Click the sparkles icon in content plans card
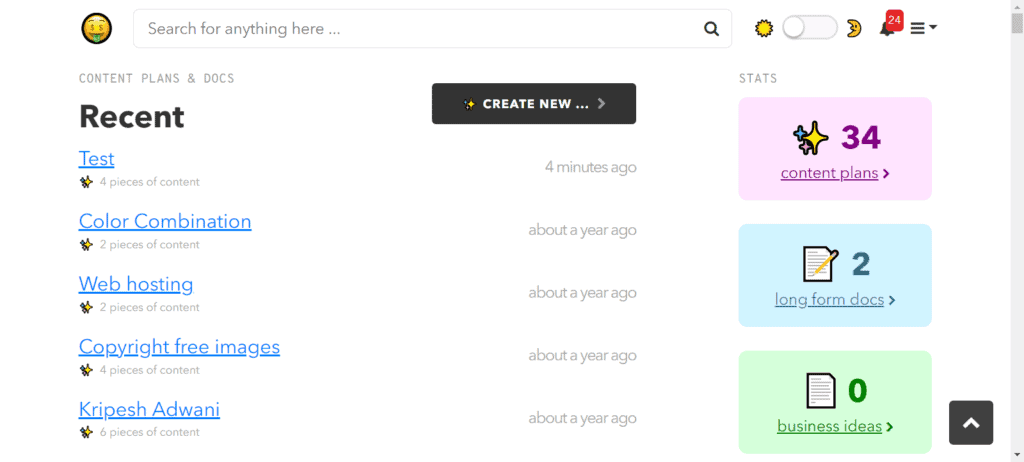This screenshot has height=462, width=1024. 810,138
